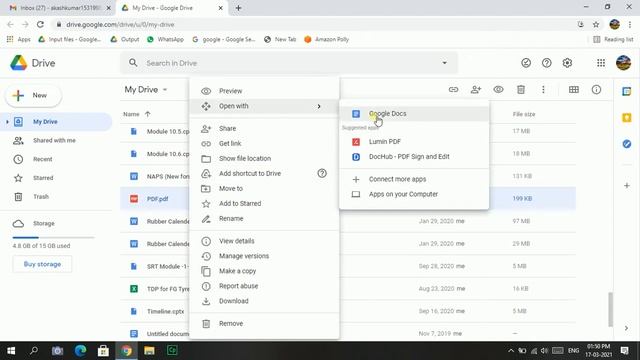
Task: Choose Report abuse
Action: (x=264, y=286)
